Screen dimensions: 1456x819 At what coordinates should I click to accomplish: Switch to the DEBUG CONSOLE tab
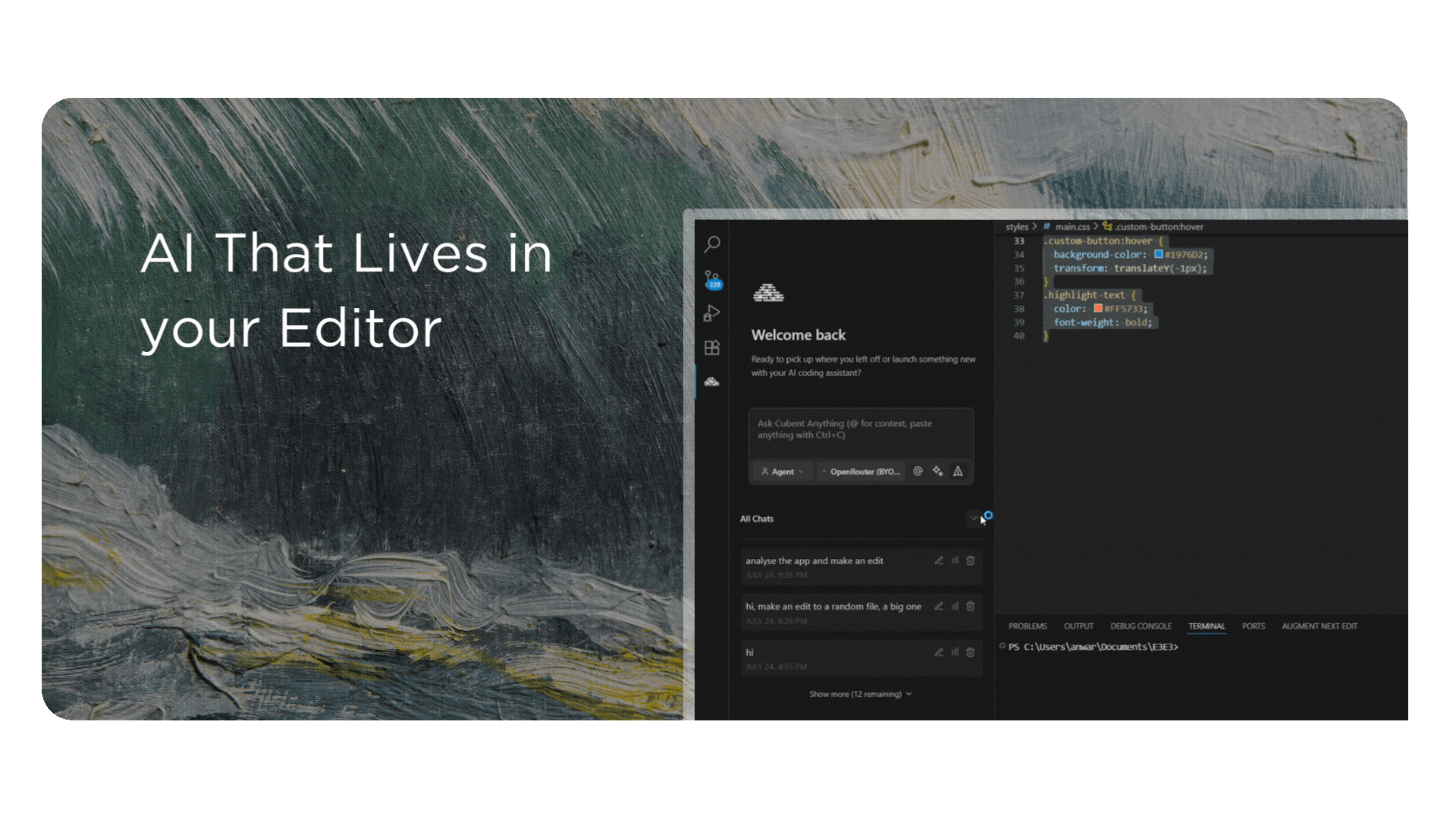point(1141,626)
